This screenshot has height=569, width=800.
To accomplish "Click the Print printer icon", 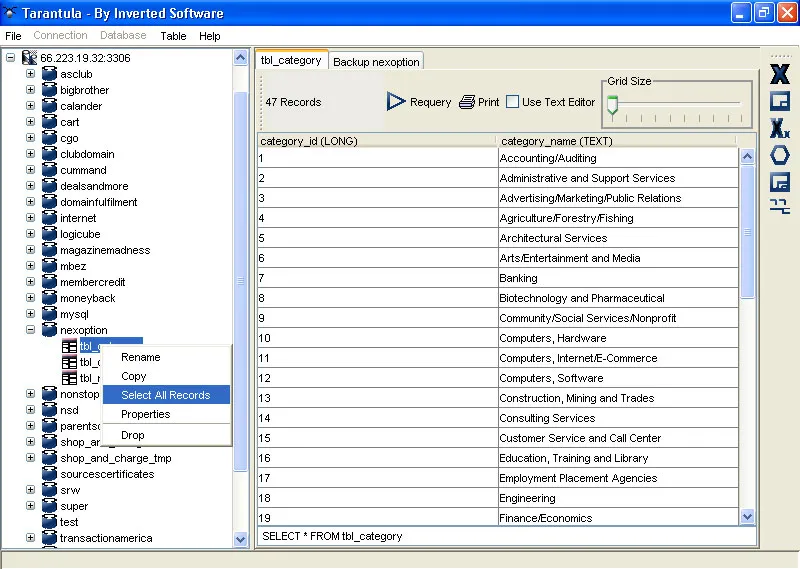I will [x=467, y=102].
